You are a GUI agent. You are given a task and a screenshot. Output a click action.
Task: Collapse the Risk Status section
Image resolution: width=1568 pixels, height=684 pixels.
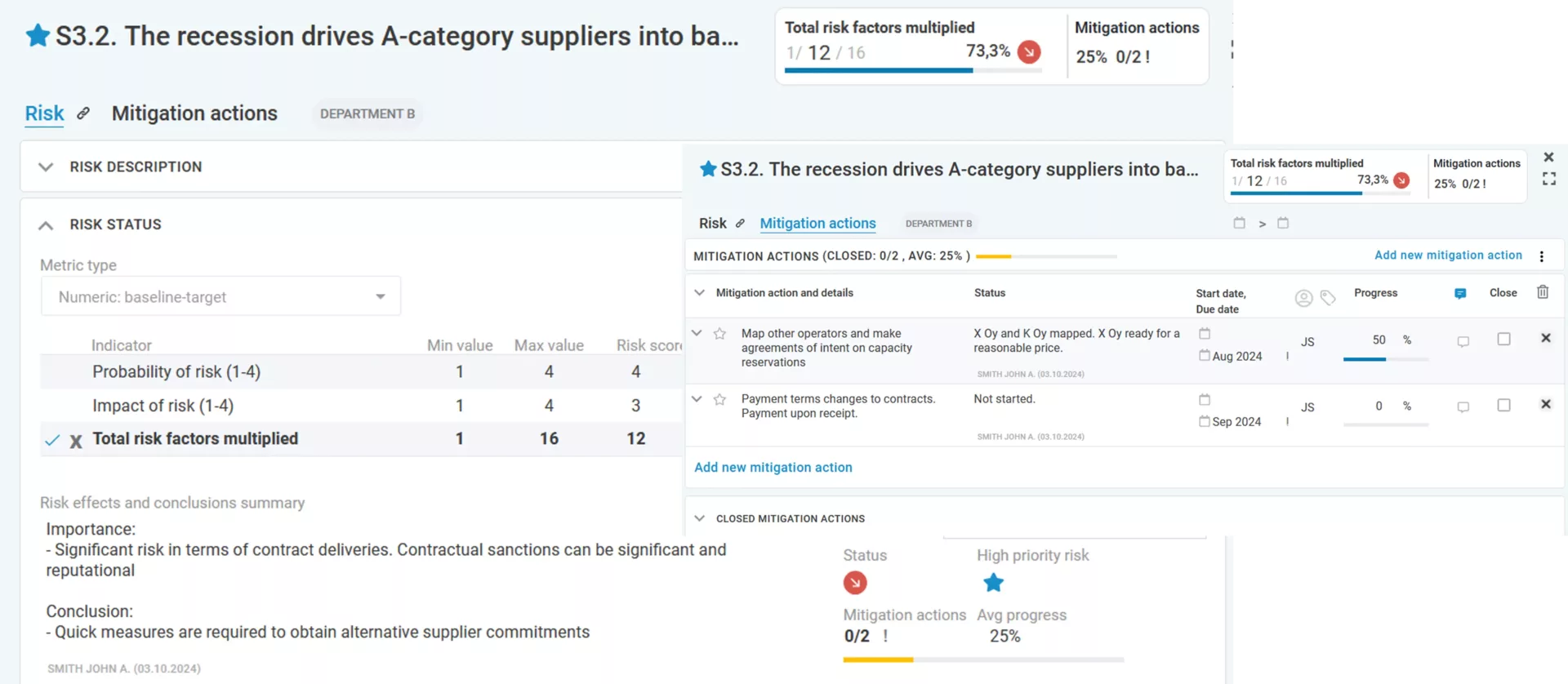(x=46, y=225)
